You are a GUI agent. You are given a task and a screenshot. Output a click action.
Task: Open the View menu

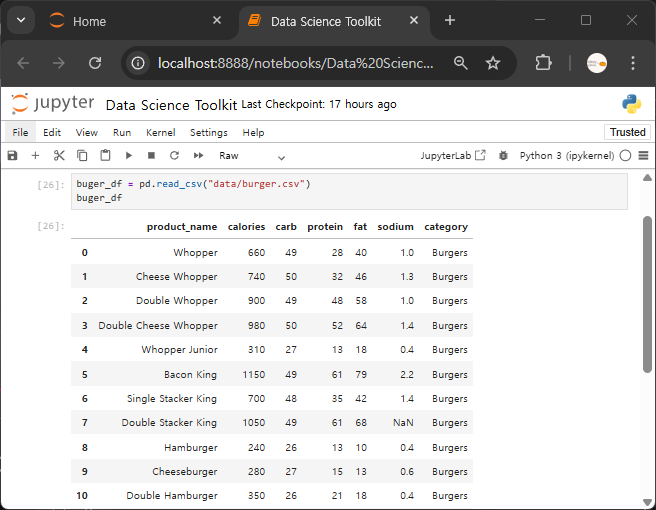coord(87,133)
